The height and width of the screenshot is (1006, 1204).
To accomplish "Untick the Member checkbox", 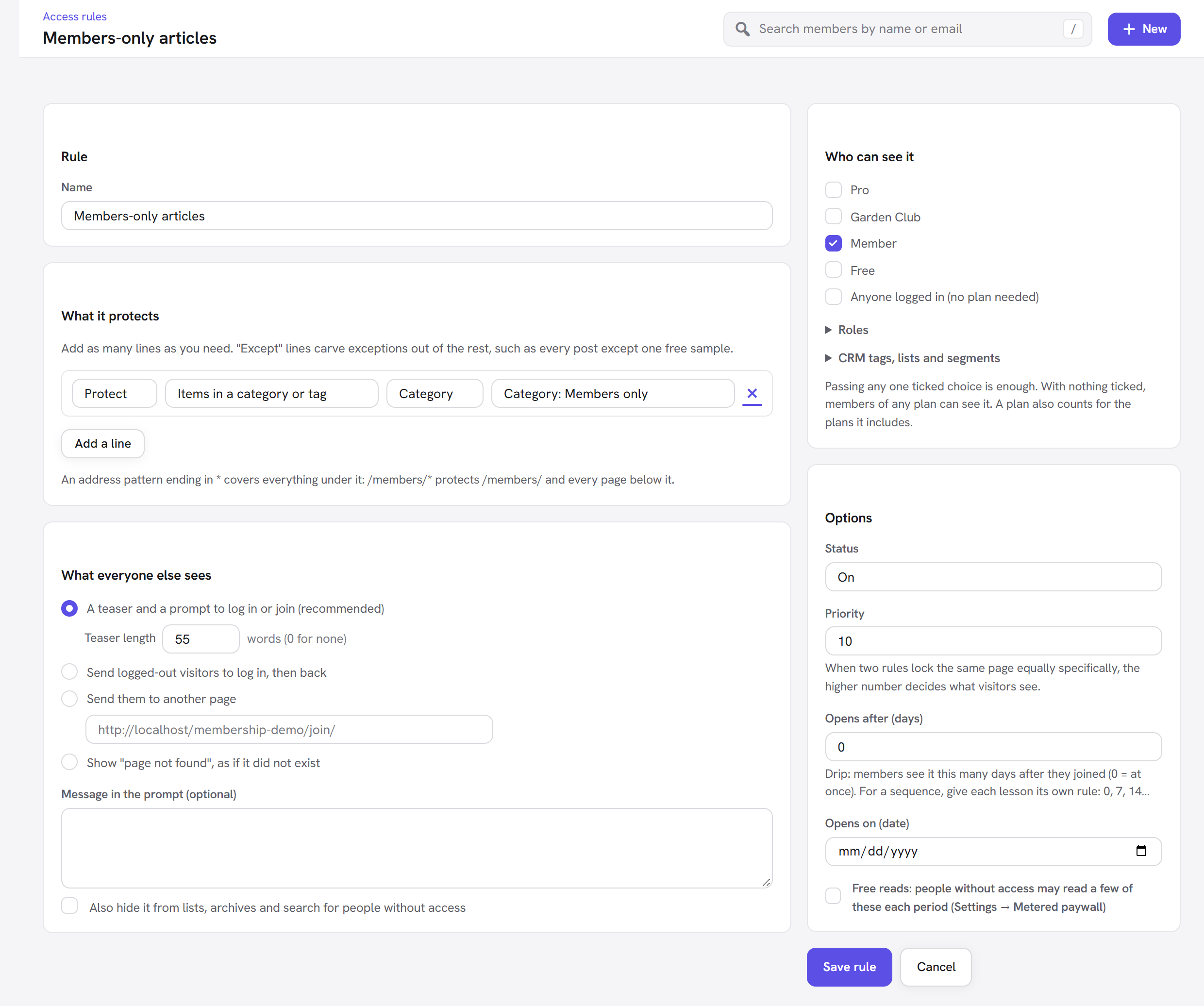I will click(x=834, y=244).
